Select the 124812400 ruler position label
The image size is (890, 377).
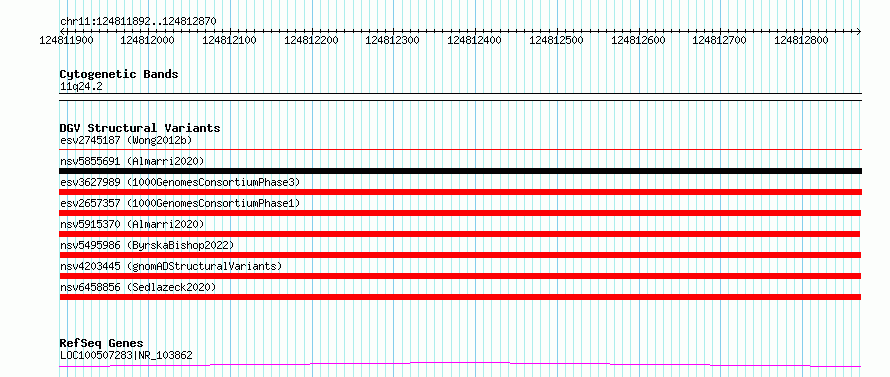tap(475, 40)
